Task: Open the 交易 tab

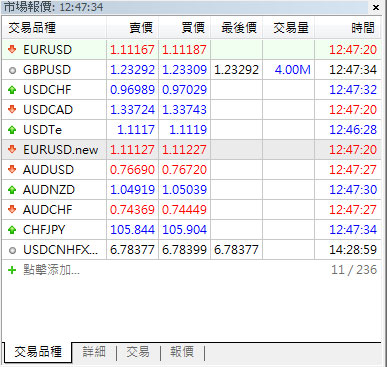Action: click(138, 352)
